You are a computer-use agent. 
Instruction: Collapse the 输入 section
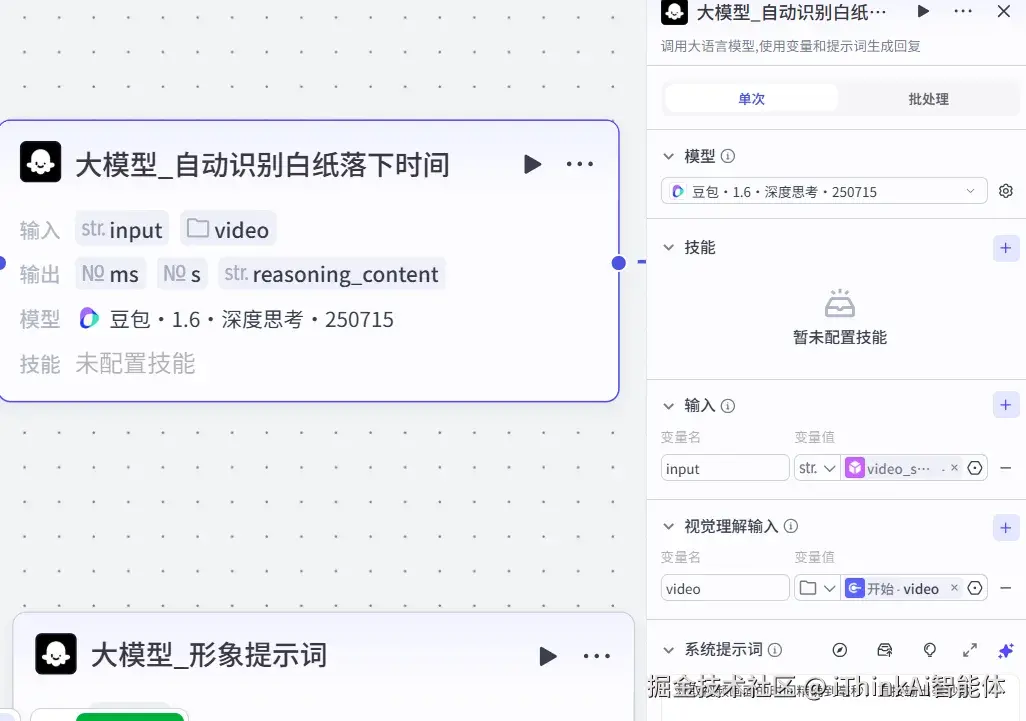click(668, 406)
